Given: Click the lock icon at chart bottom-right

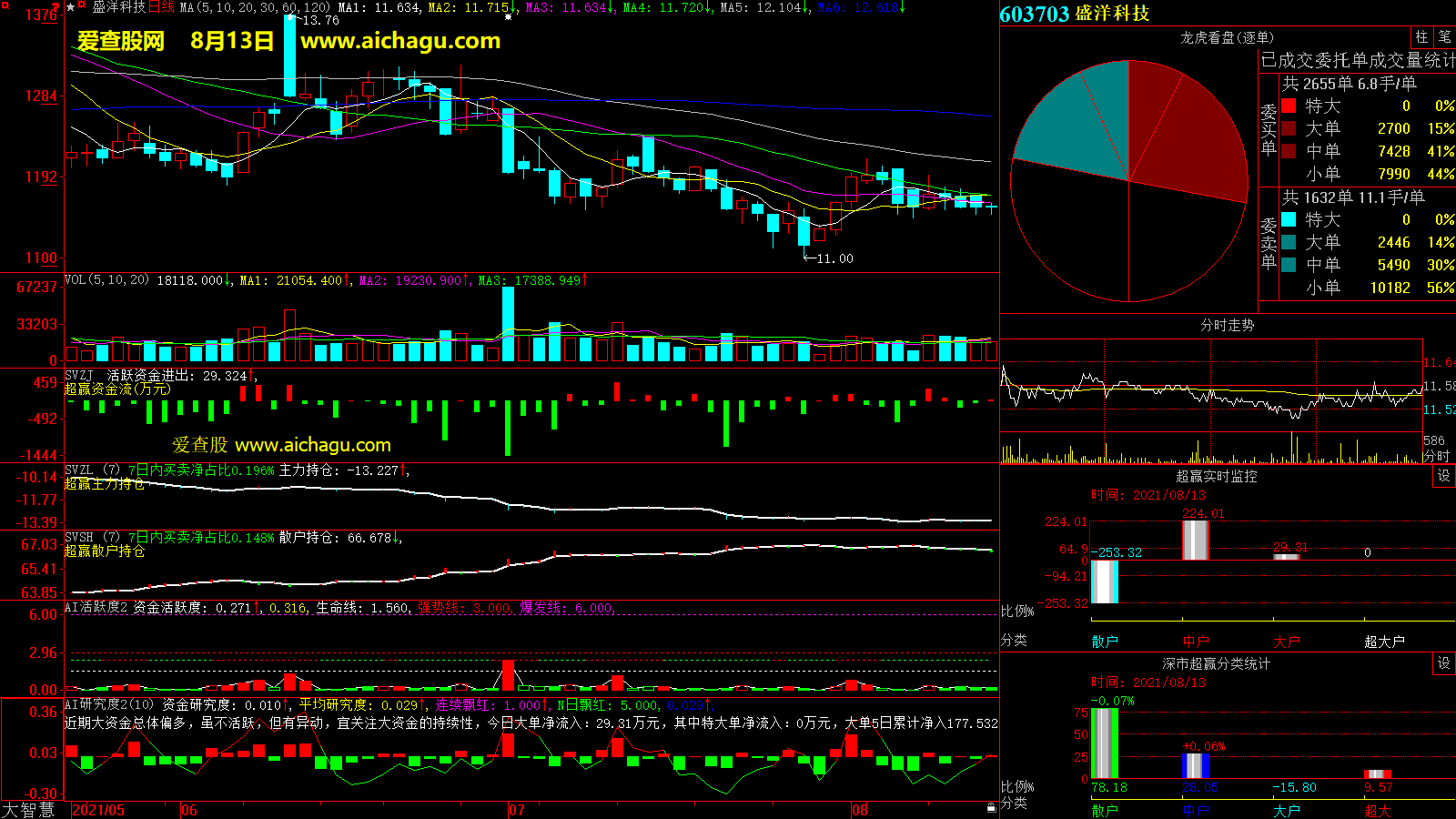Looking at the screenshot, I should click(991, 808).
